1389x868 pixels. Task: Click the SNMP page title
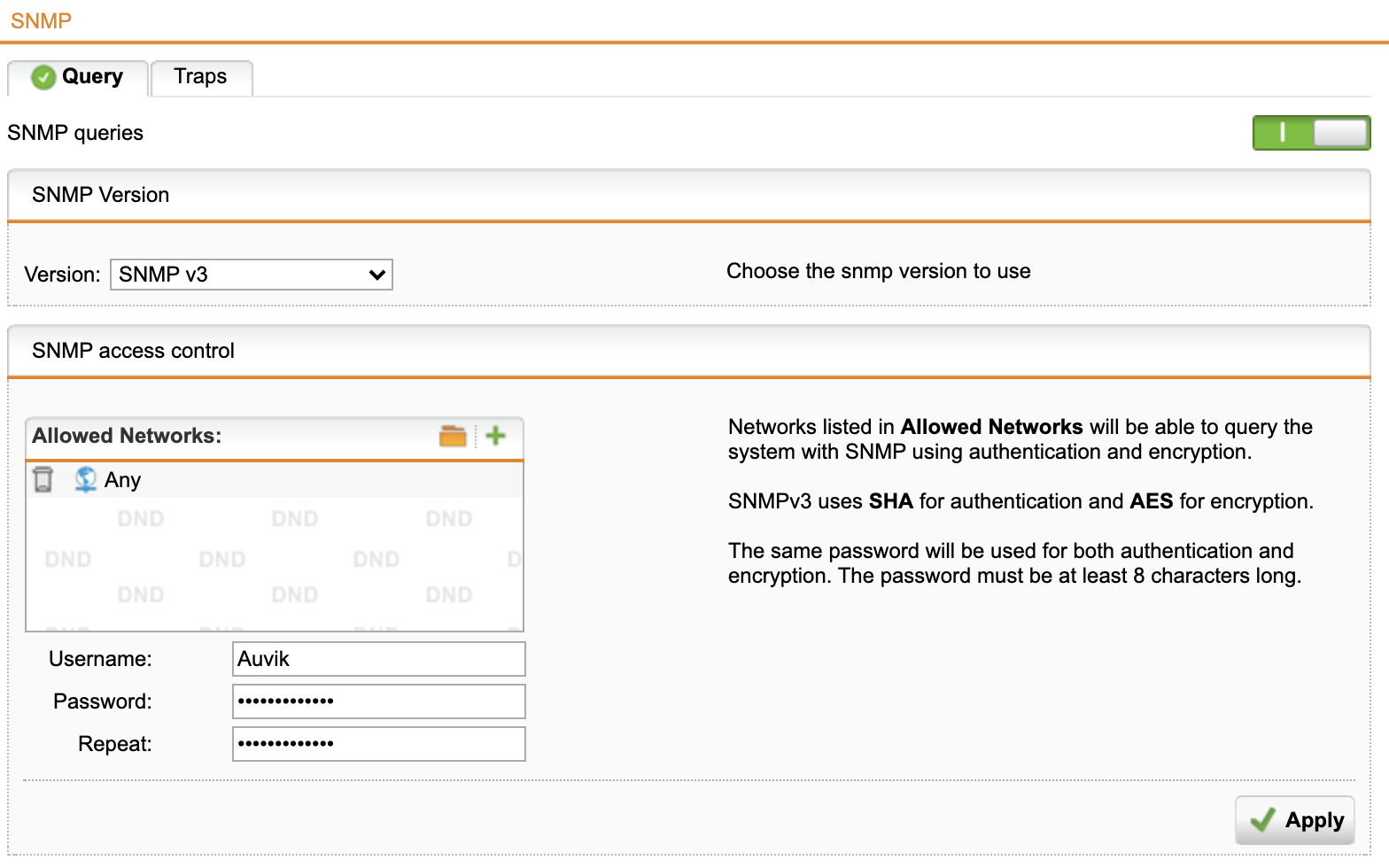click(x=41, y=20)
